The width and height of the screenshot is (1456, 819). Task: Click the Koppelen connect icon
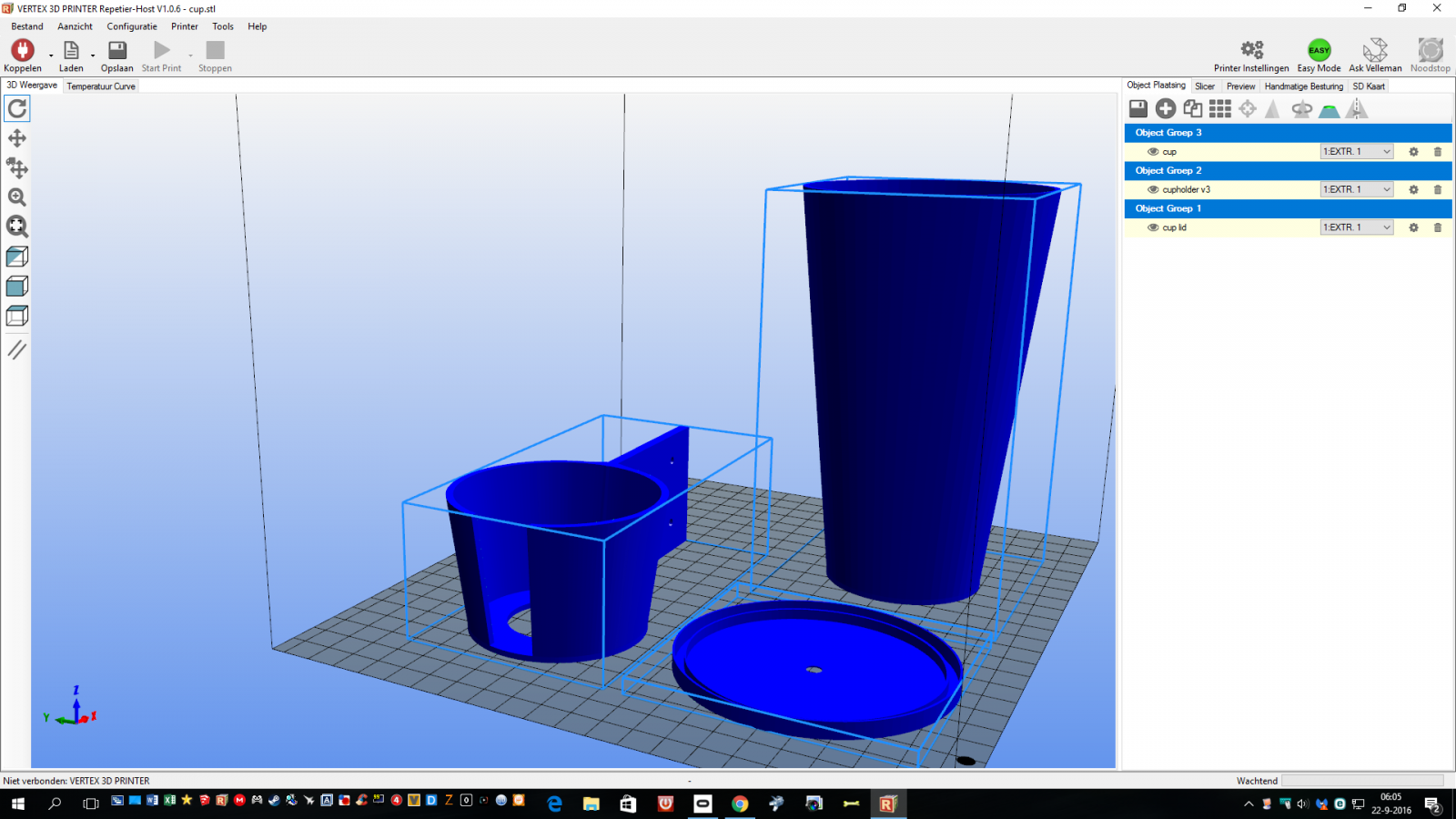pos(23,50)
